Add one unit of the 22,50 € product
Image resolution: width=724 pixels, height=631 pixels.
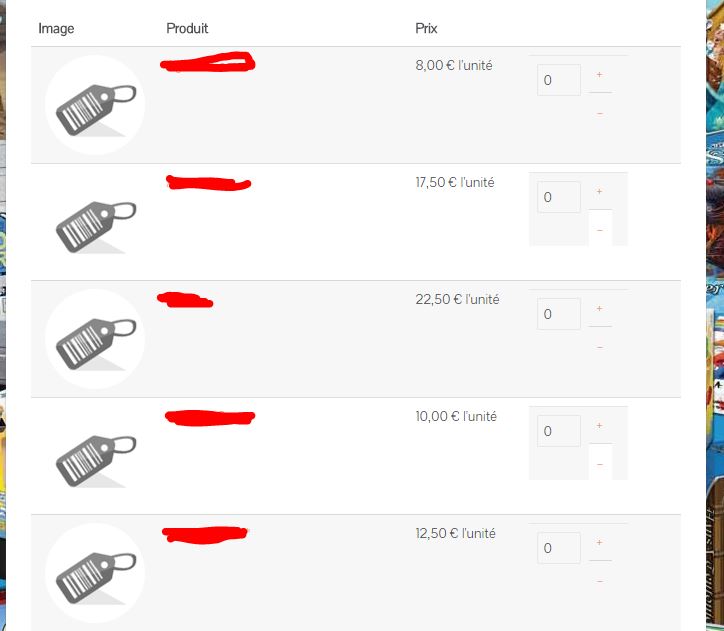[x=600, y=309]
